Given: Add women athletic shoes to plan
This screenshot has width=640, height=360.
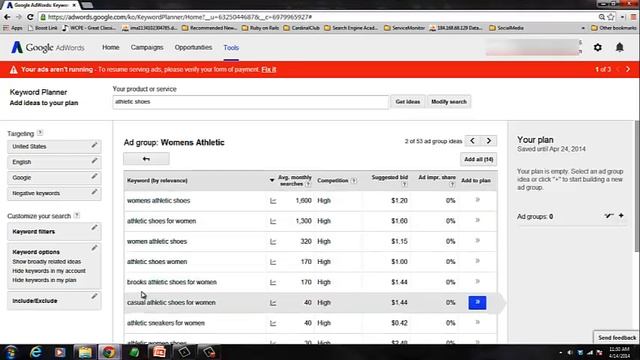Looking at the screenshot, I should tap(478, 241).
